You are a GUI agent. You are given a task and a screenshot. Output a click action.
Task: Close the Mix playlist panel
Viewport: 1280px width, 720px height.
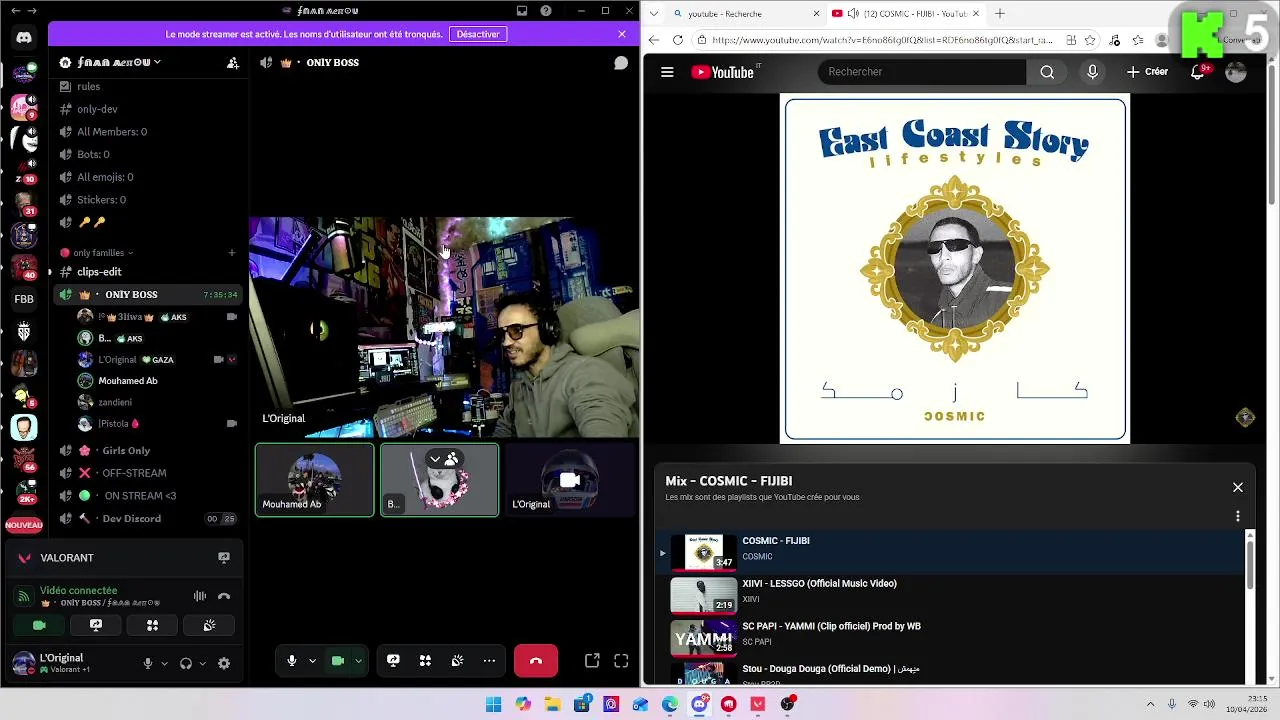pos(1238,487)
